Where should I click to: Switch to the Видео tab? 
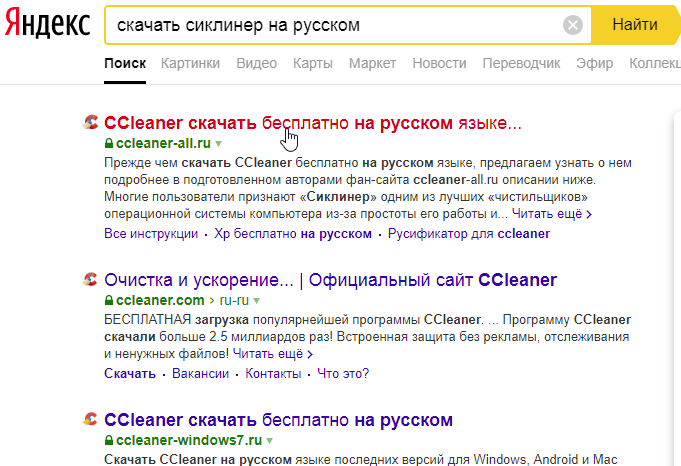coord(256,63)
